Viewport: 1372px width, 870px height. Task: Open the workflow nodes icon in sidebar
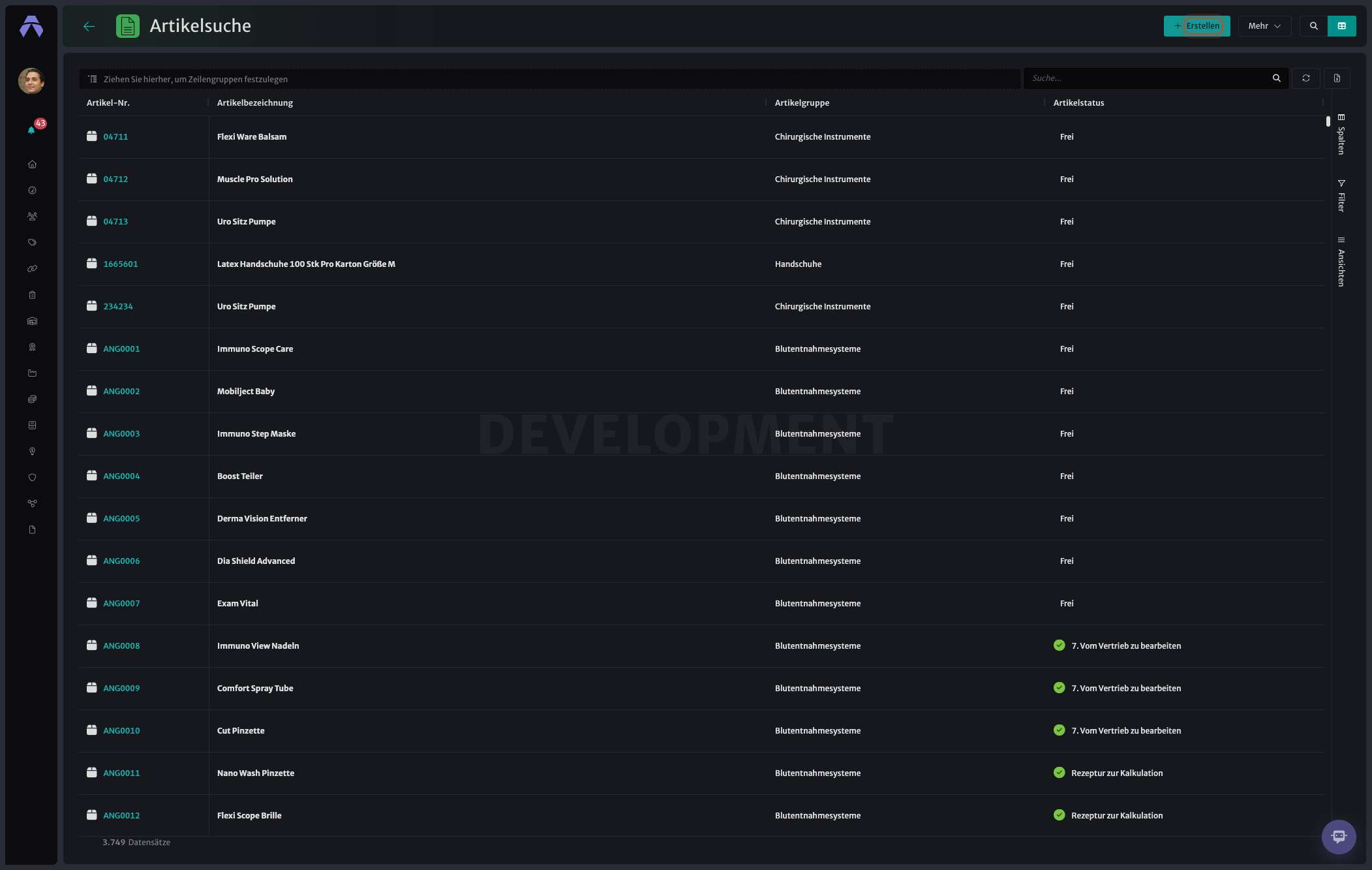[32, 504]
